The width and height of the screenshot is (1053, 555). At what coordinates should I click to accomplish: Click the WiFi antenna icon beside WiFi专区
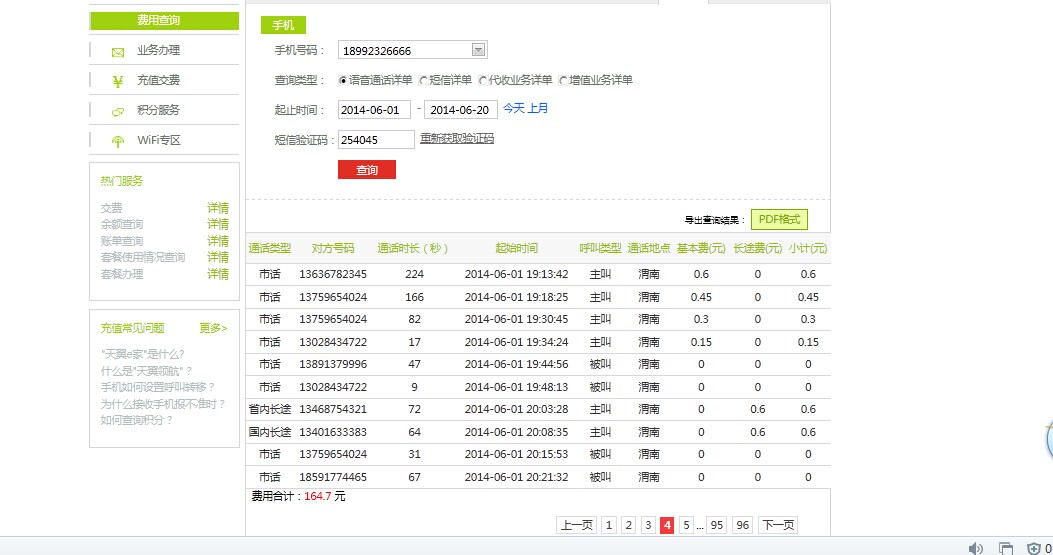[118, 141]
